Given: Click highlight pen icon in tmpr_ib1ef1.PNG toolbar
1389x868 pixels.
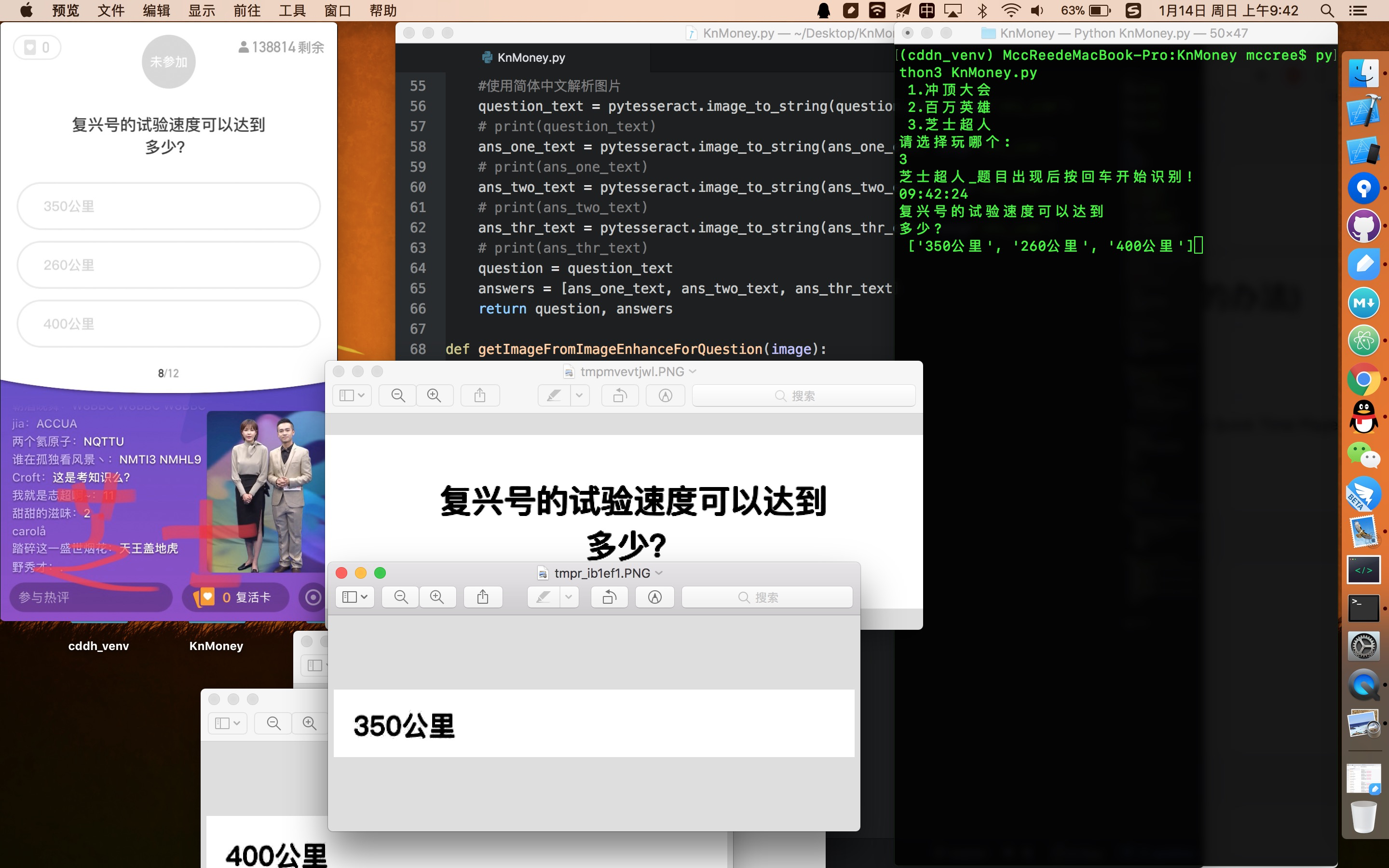Looking at the screenshot, I should [x=543, y=597].
